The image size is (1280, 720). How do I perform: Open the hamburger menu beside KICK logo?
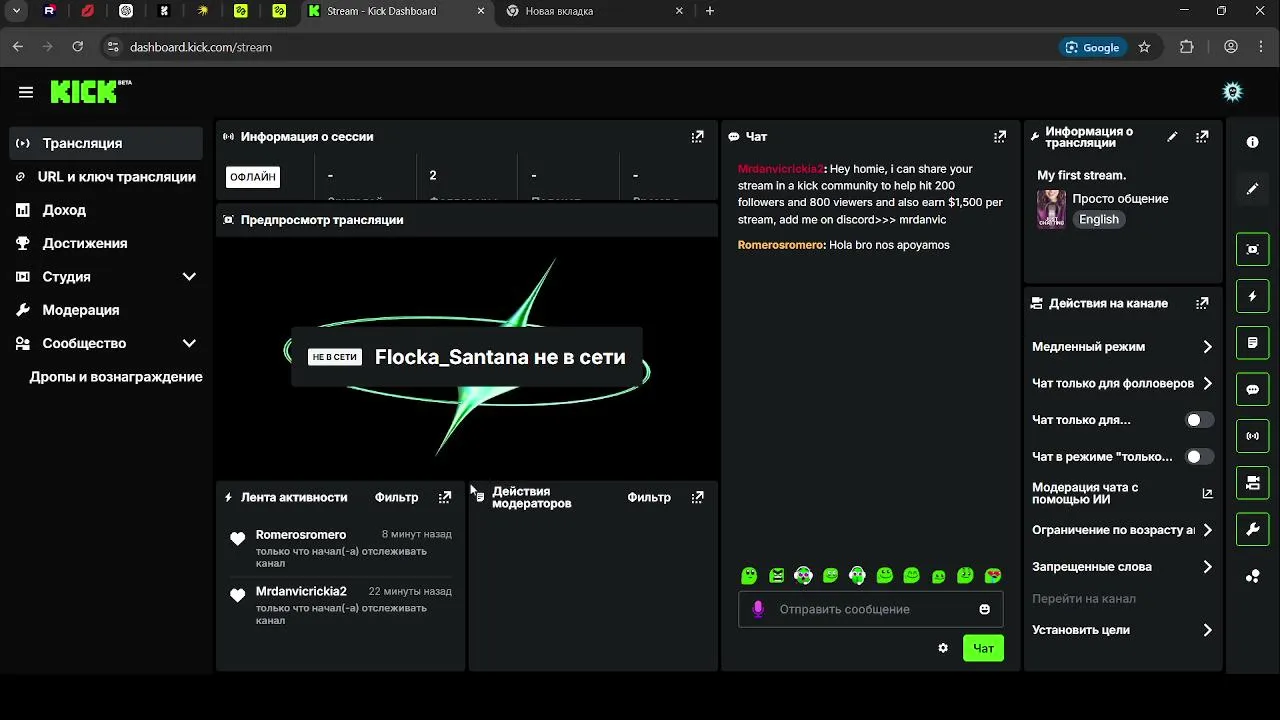pyautogui.click(x=26, y=92)
